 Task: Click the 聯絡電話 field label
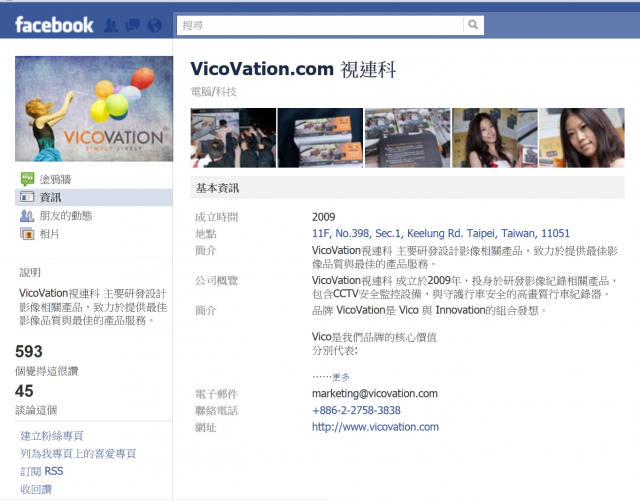point(216,411)
